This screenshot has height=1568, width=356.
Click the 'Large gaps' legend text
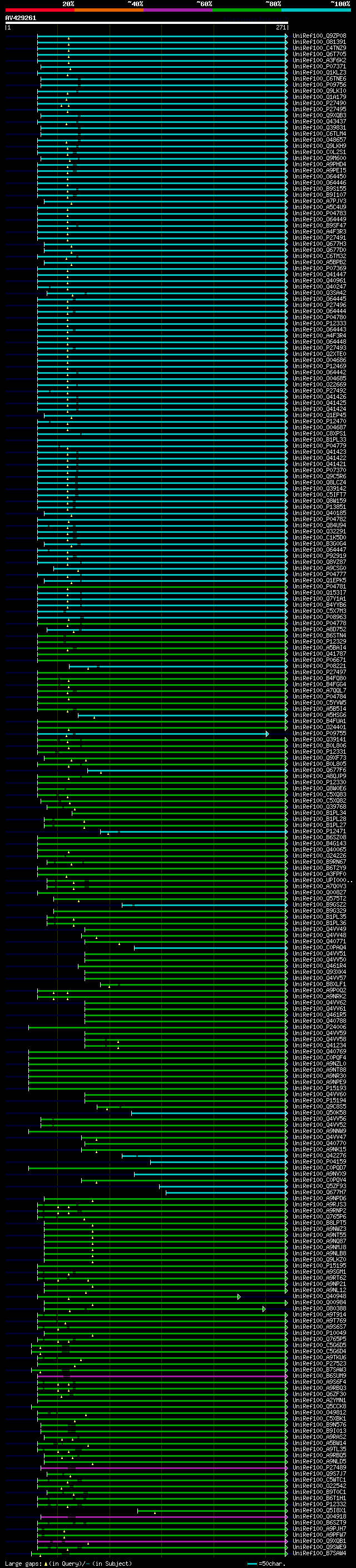tap(24, 1563)
